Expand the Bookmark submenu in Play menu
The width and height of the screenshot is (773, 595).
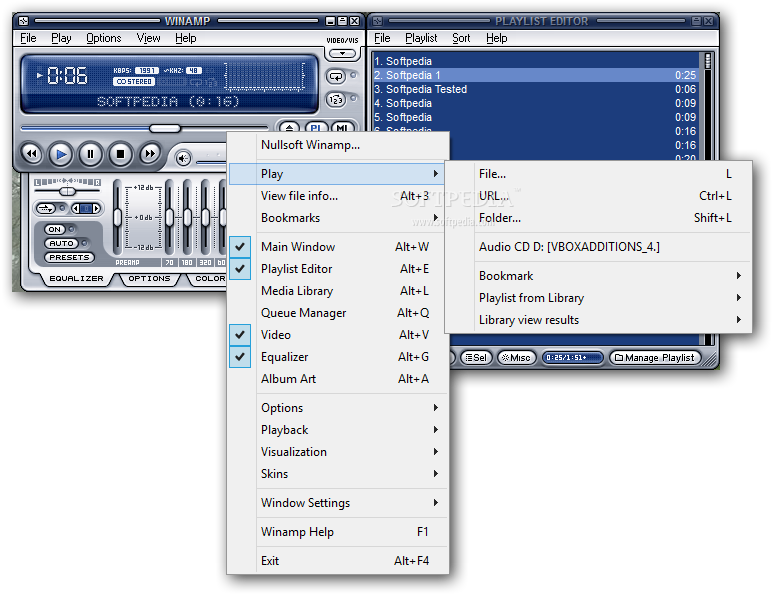pos(598,276)
